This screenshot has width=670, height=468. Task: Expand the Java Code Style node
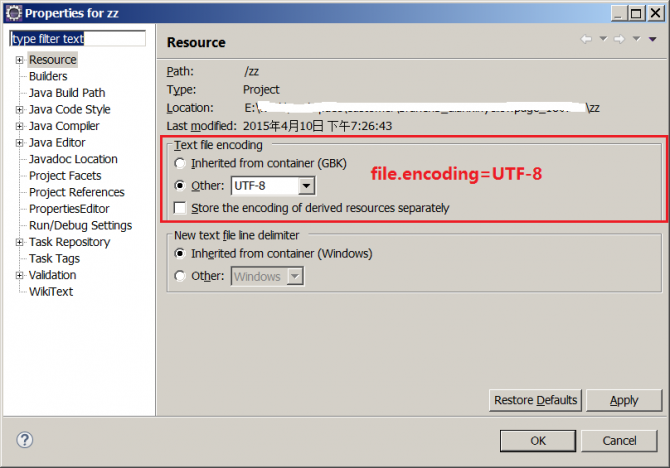coord(18,109)
